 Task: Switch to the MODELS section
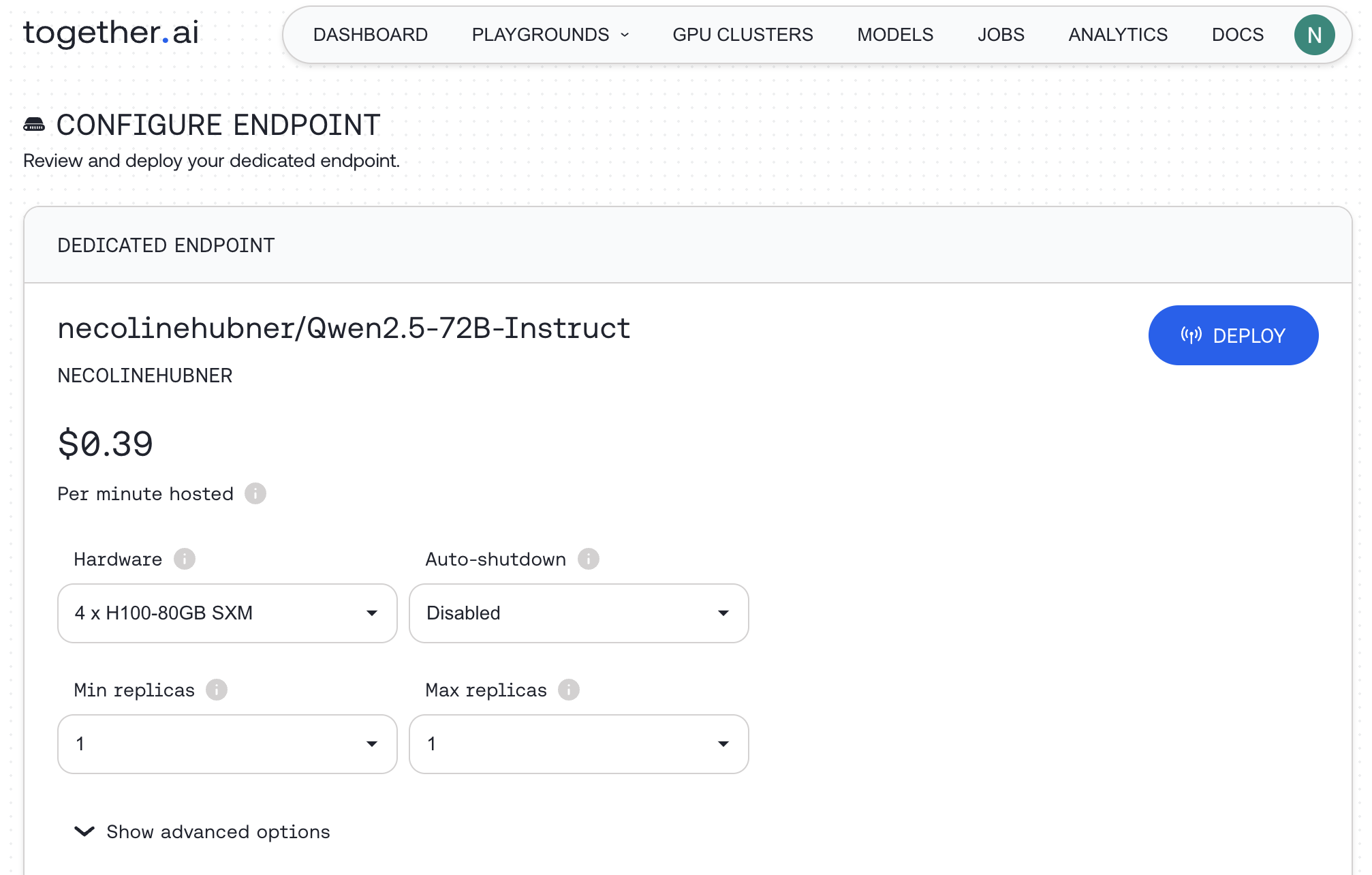[x=894, y=34]
